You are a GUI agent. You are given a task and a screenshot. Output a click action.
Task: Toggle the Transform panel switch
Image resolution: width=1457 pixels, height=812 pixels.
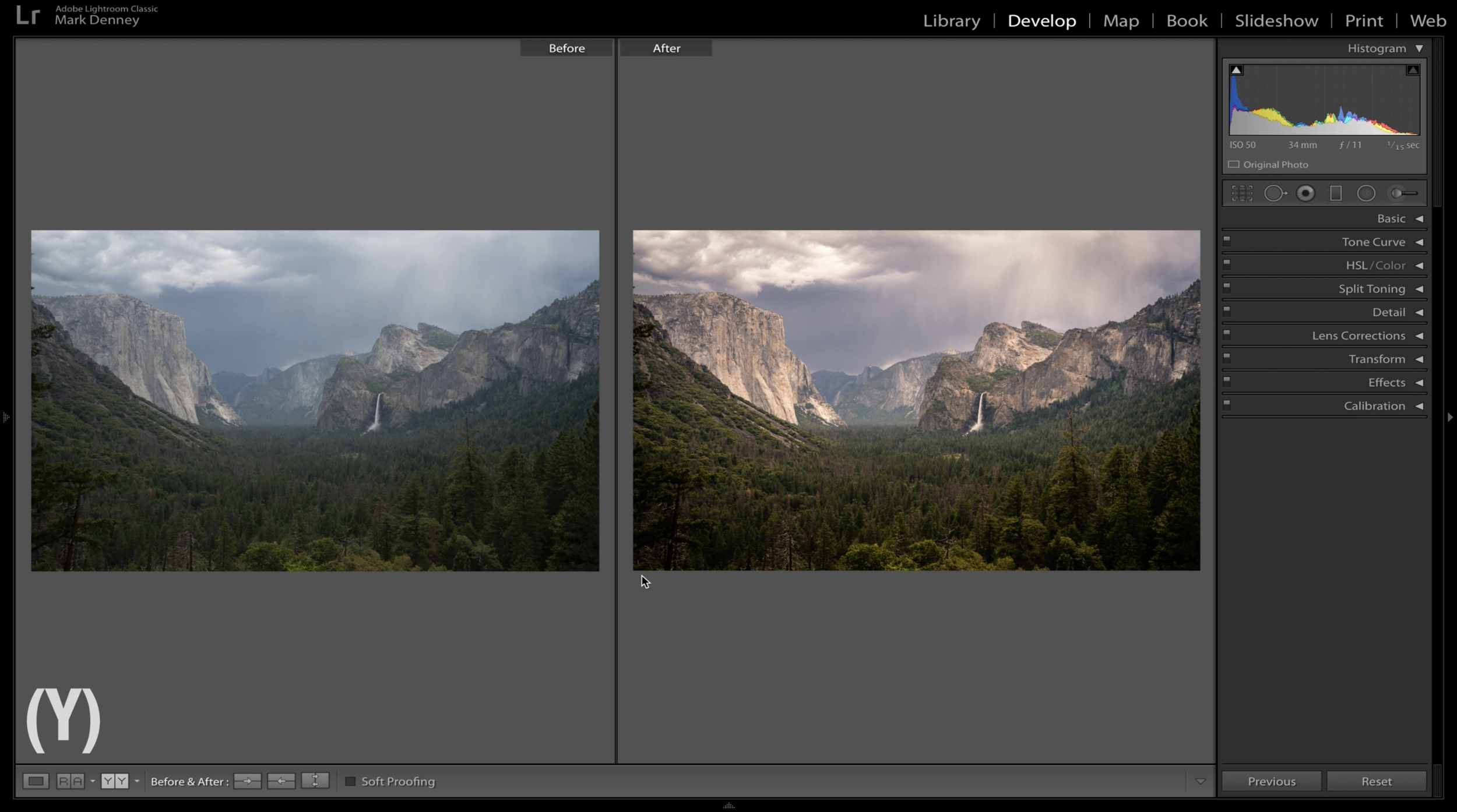pos(1227,357)
